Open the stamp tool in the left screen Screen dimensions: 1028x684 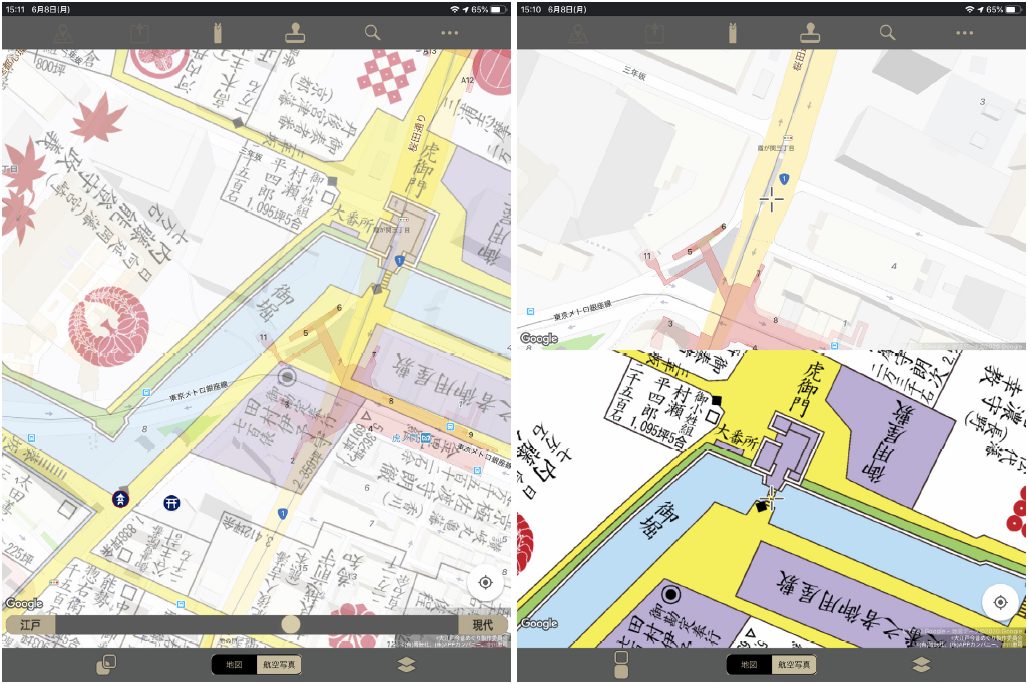pos(295,32)
